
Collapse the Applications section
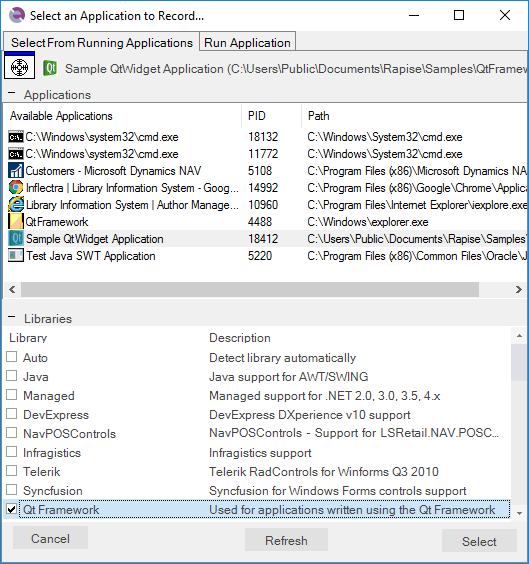point(12,93)
